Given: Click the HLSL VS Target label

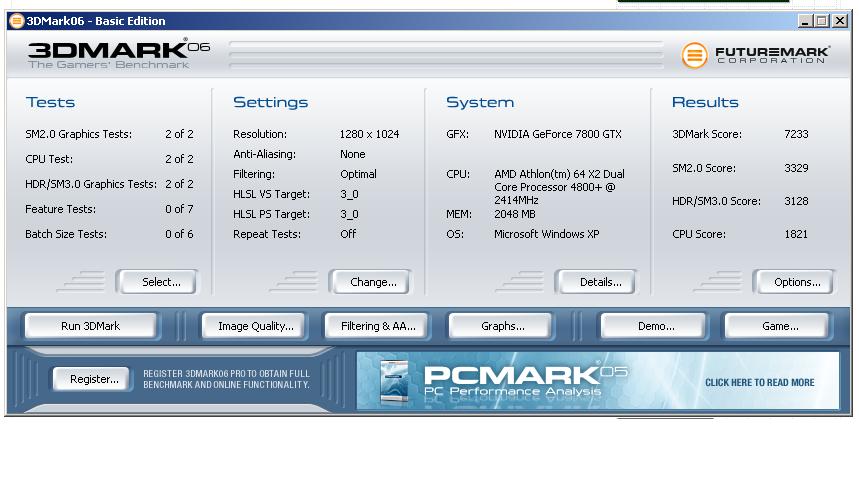Looking at the screenshot, I should point(271,194).
